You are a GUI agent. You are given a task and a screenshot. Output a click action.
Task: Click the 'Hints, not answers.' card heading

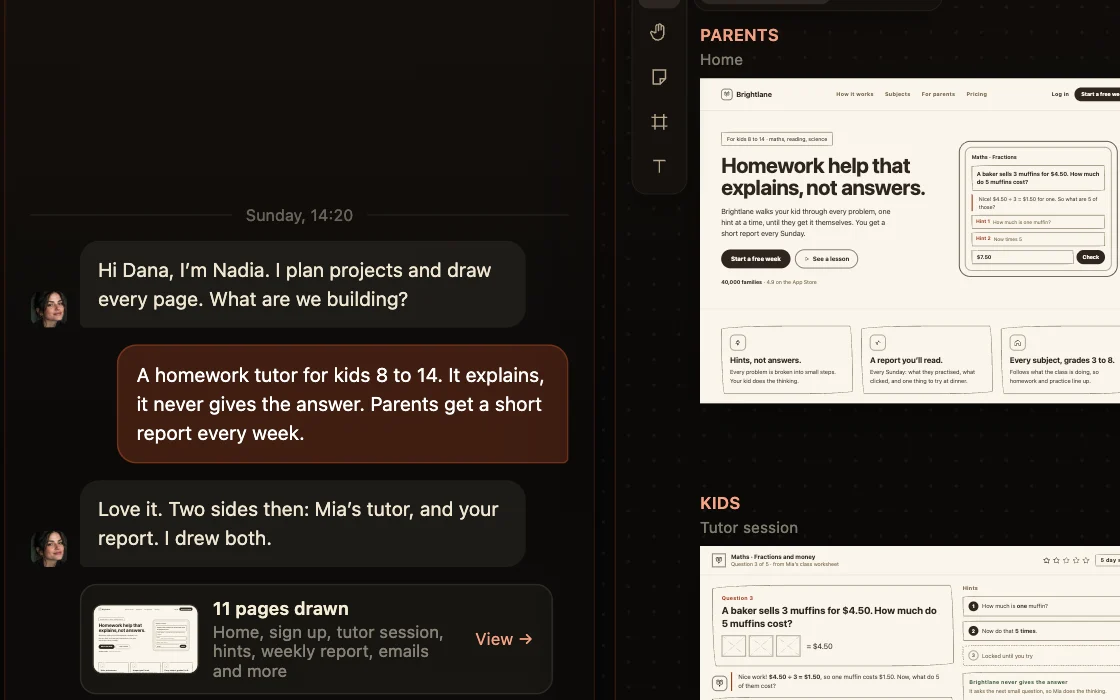coord(765,361)
